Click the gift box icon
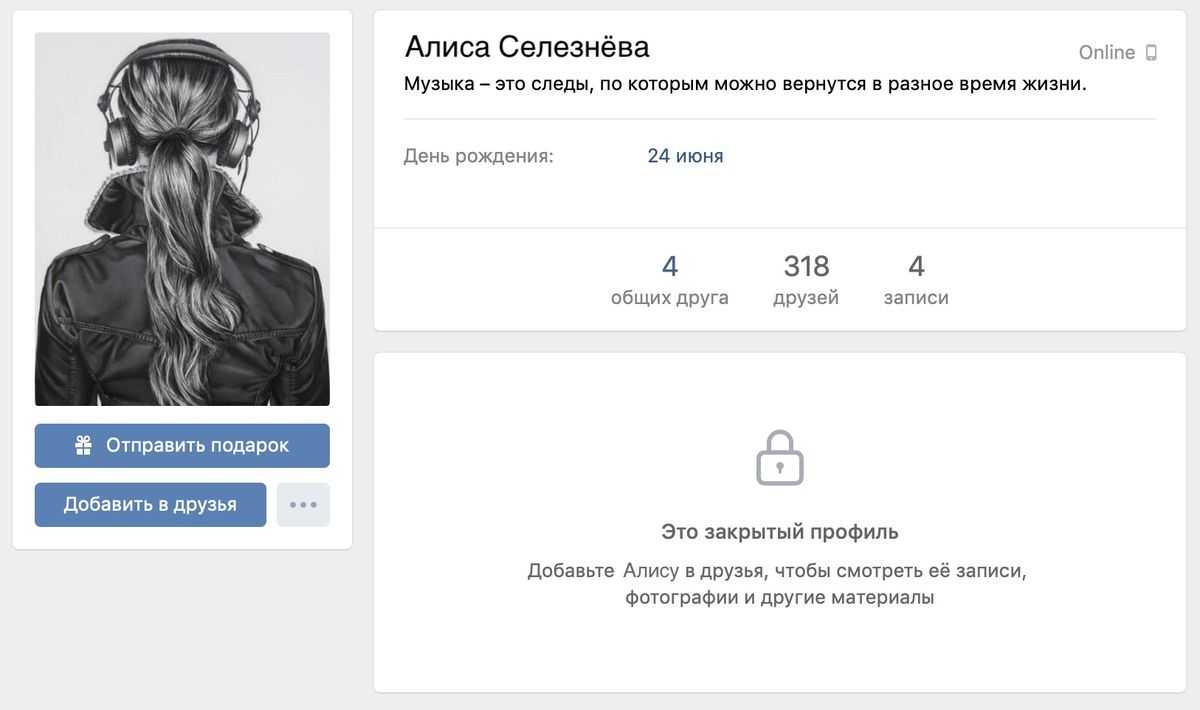The height and width of the screenshot is (710, 1200). click(84, 446)
